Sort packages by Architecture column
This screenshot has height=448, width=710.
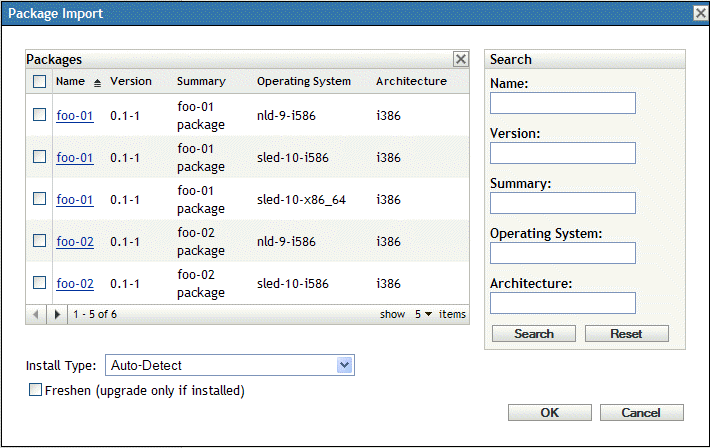[411, 82]
